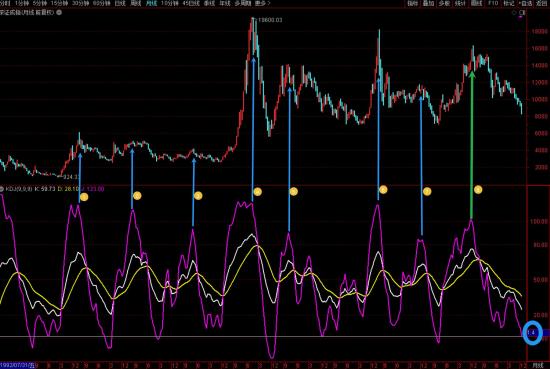Switch to the 周线 weekly period tab
The width and height of the screenshot is (550, 369).
136,4
